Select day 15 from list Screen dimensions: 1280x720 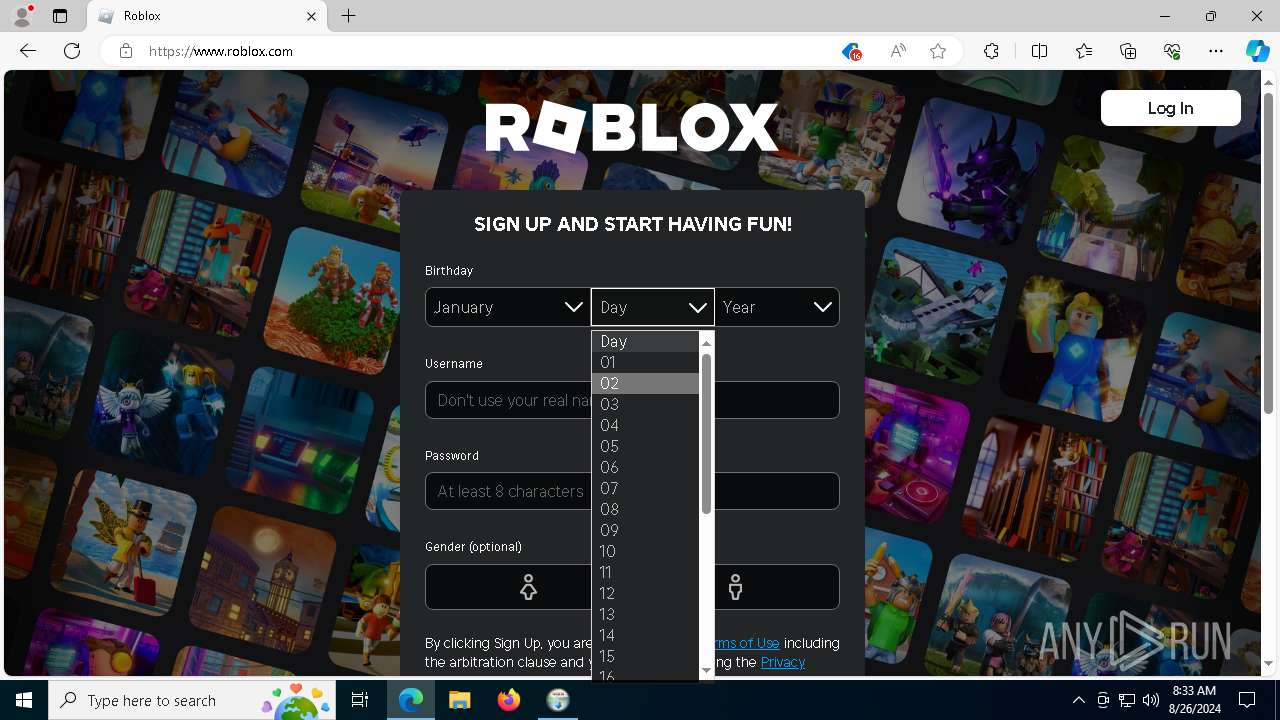pyautogui.click(x=645, y=656)
